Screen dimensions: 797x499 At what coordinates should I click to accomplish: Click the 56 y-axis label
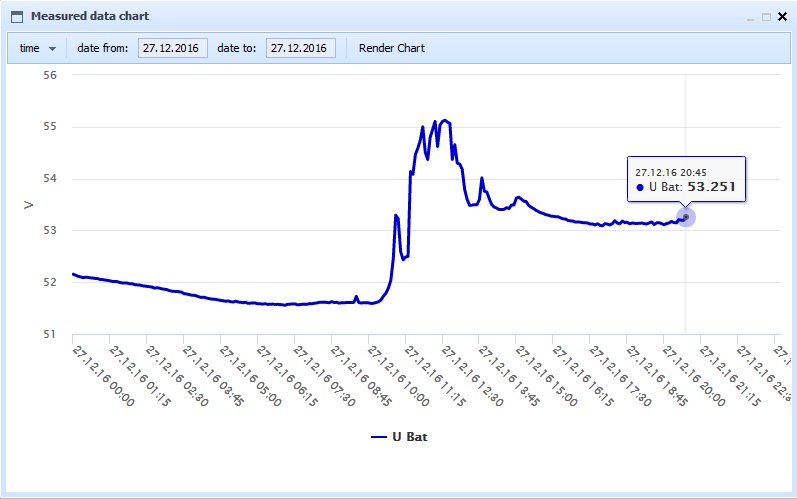click(50, 75)
